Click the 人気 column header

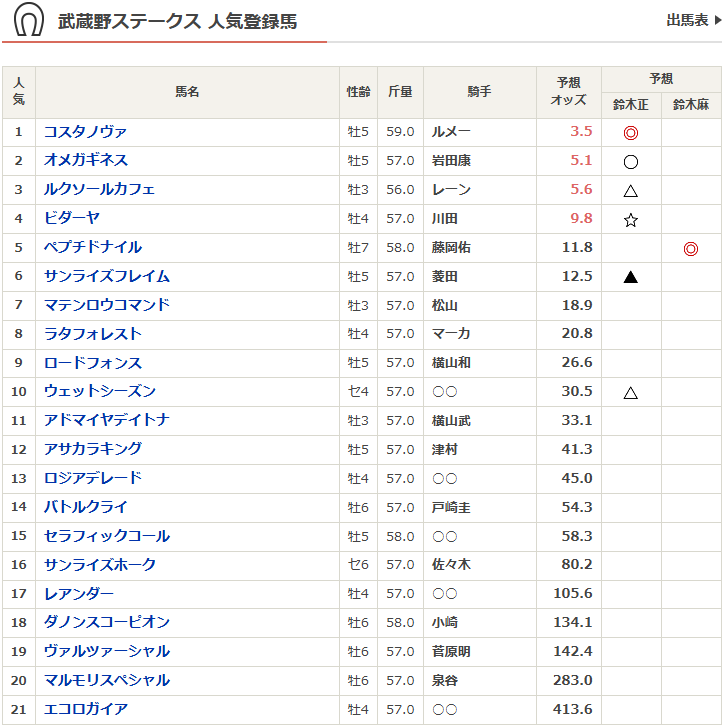pyautogui.click(x=19, y=92)
